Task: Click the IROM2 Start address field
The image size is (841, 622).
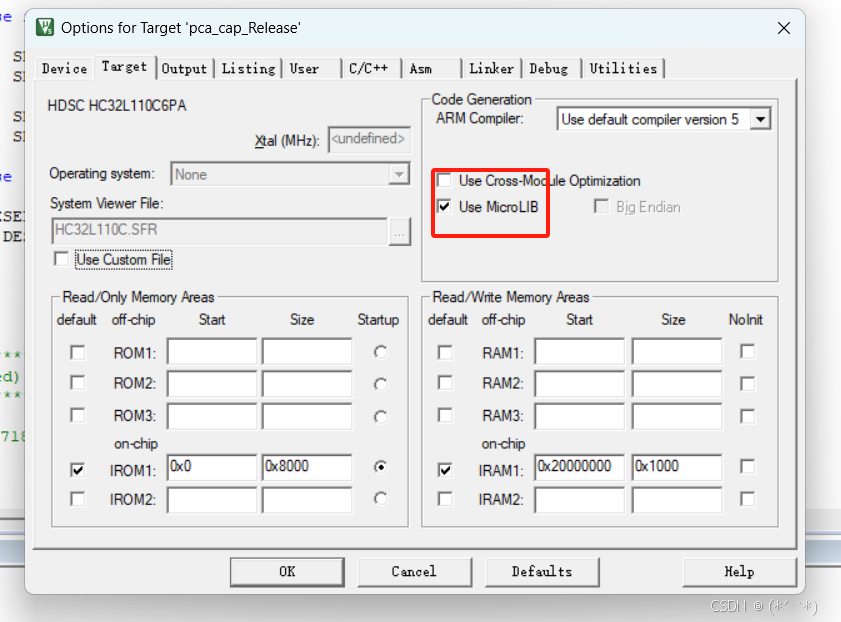Action: (212, 500)
